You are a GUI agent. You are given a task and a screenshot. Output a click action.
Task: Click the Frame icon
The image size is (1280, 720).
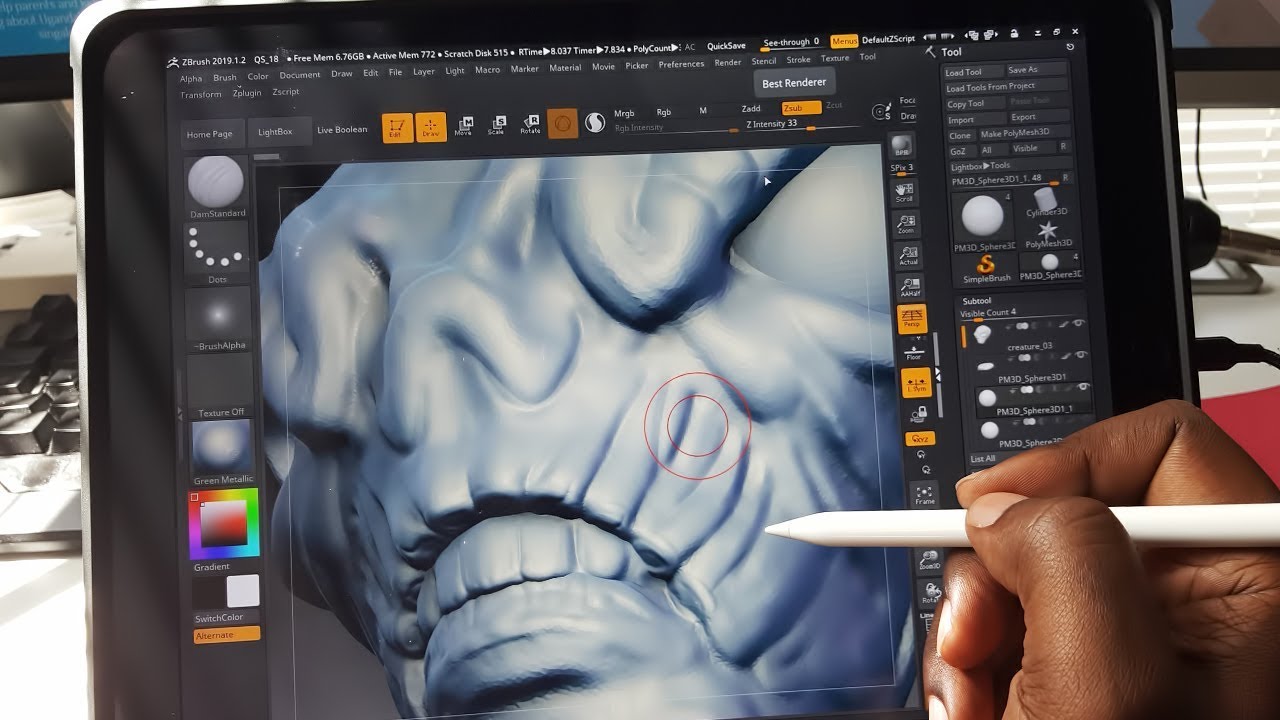pyautogui.click(x=925, y=495)
